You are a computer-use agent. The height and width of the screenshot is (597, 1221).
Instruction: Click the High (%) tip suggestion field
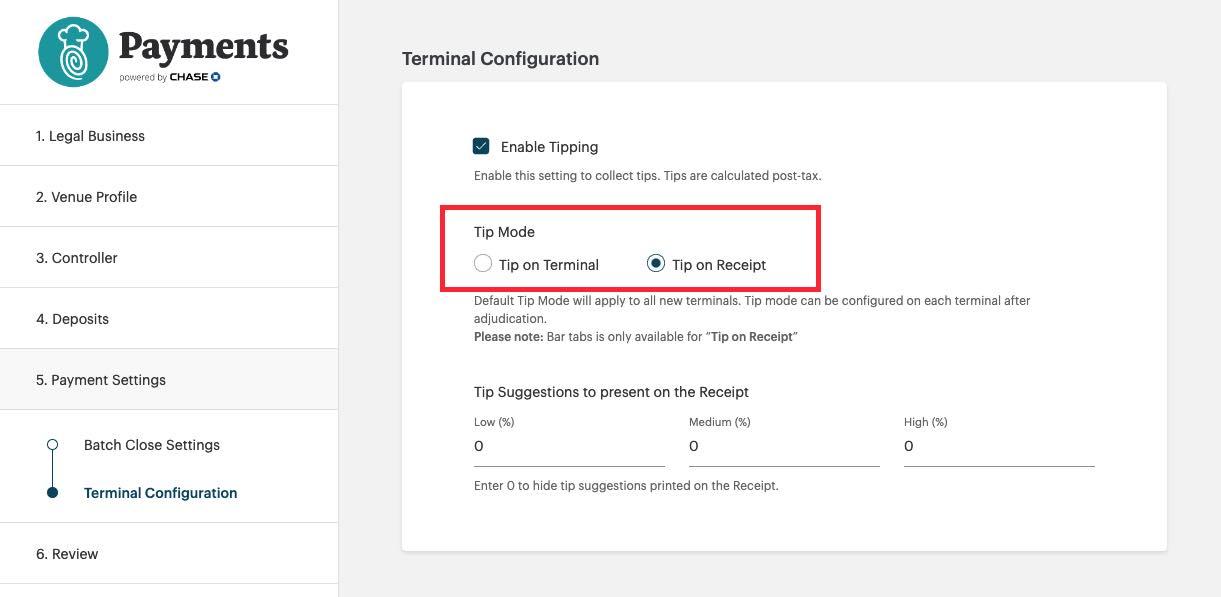1000,446
